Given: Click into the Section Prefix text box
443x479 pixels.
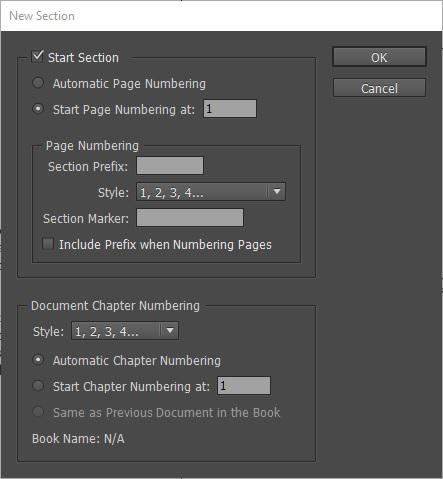Looking at the screenshot, I should pos(170,166).
